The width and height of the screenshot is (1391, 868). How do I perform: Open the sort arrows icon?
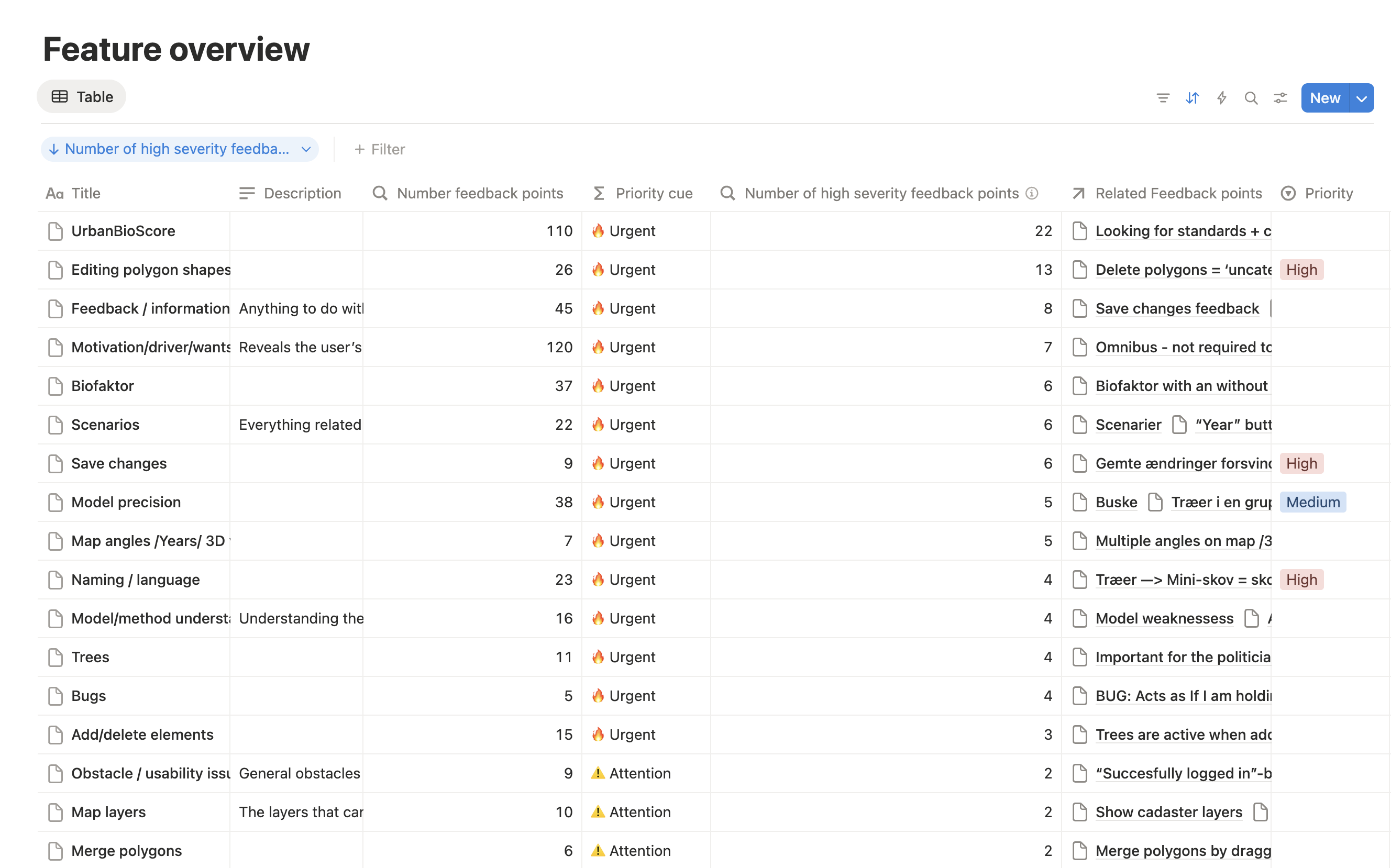pos(1193,98)
